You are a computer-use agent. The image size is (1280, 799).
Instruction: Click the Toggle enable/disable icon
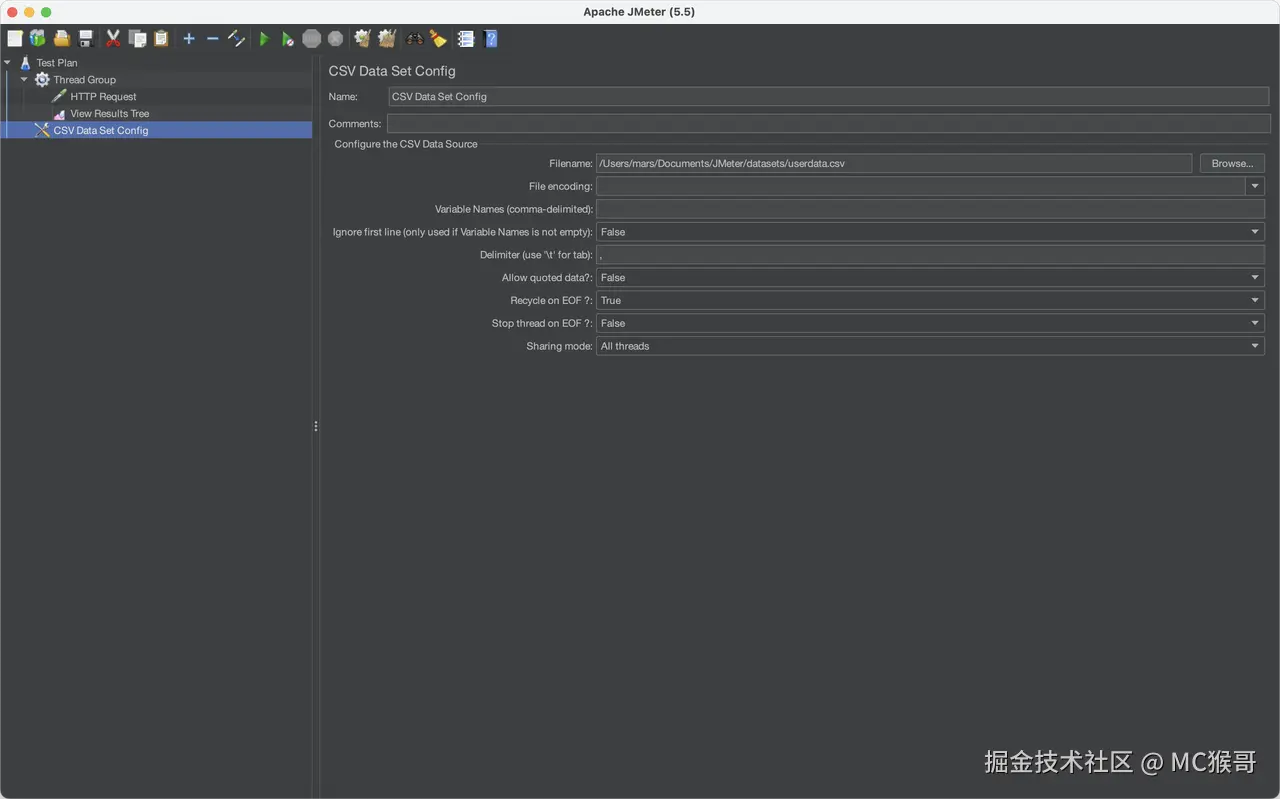[236, 39]
